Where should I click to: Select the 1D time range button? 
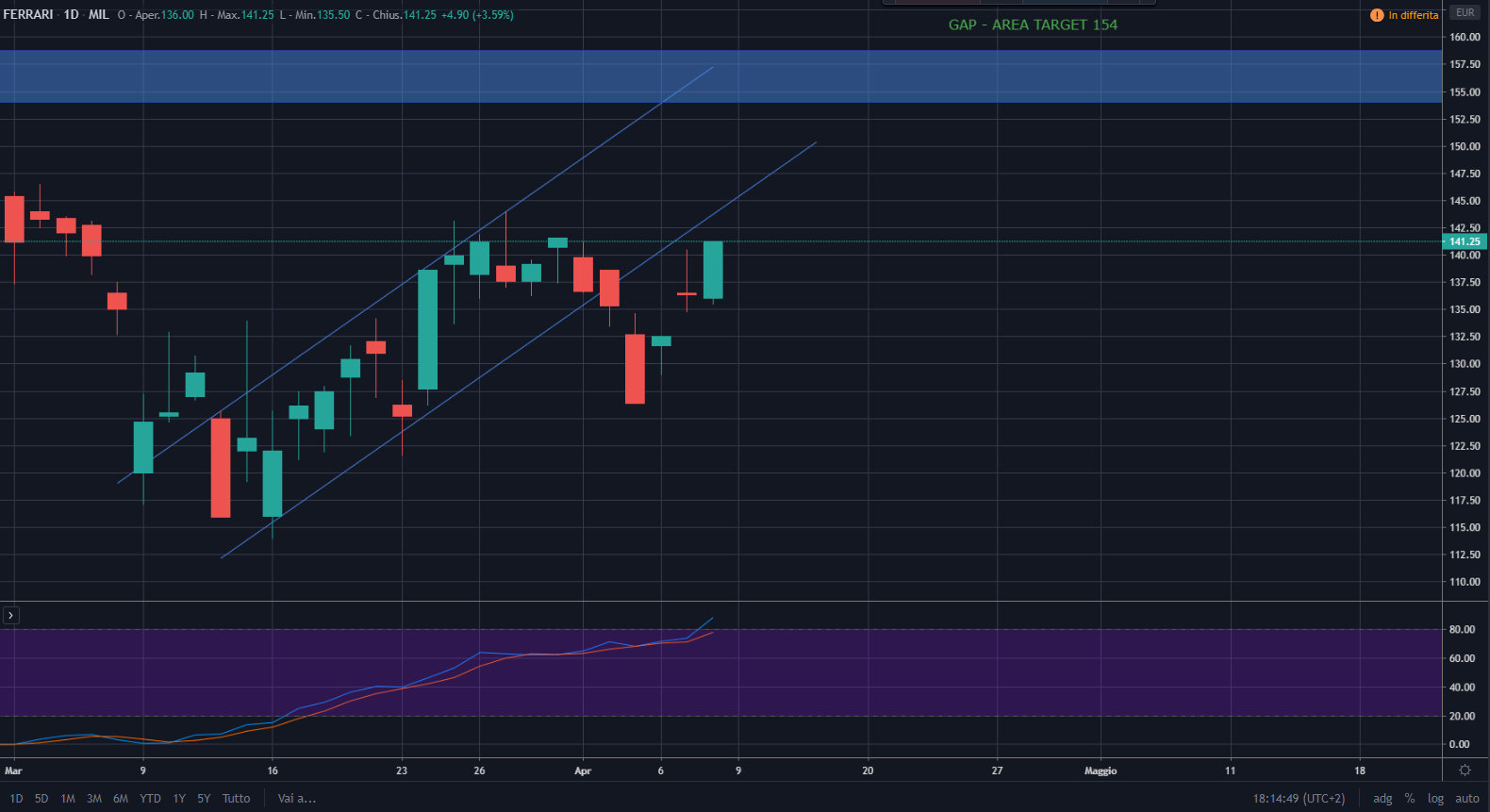(16, 799)
